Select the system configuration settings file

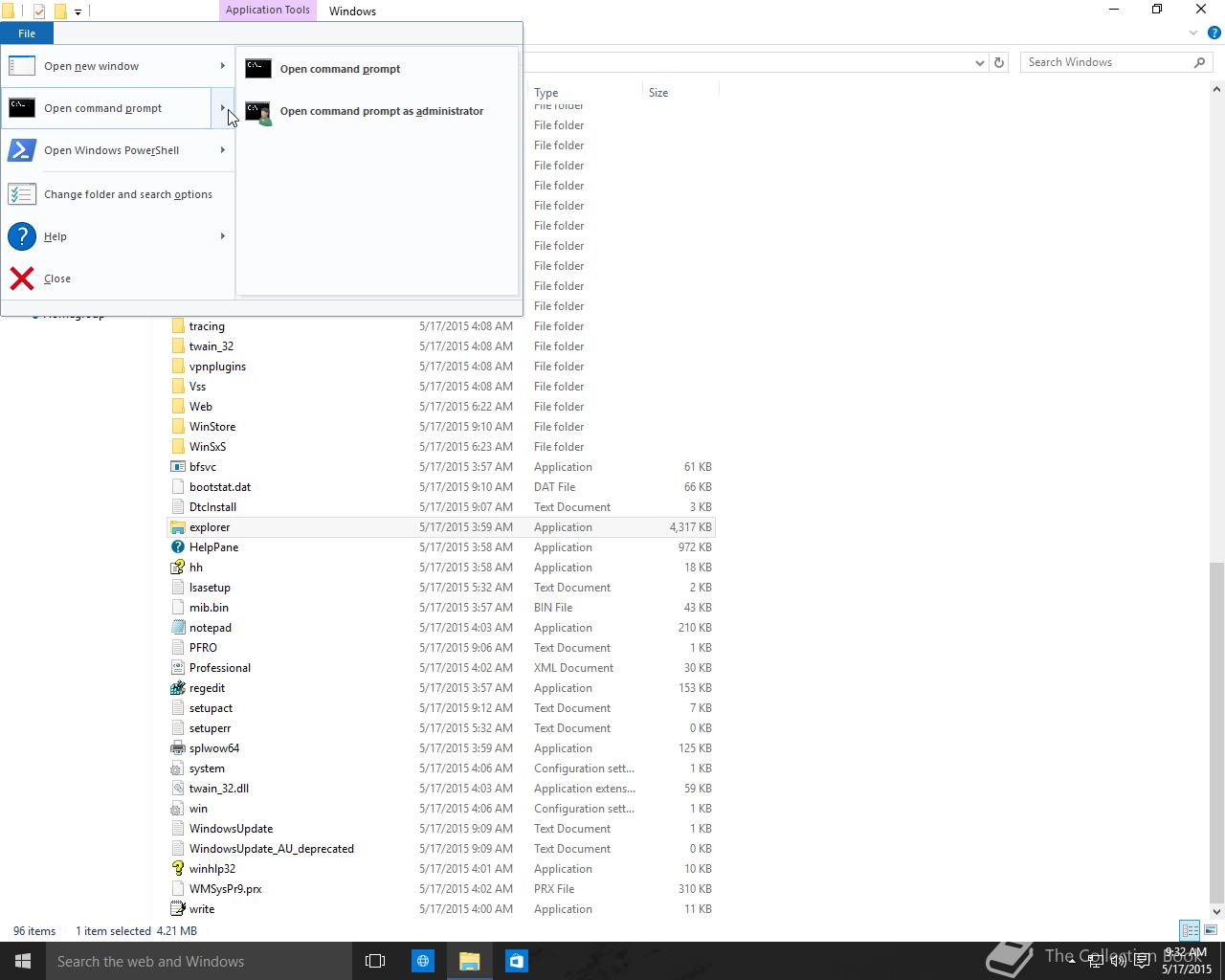[207, 768]
